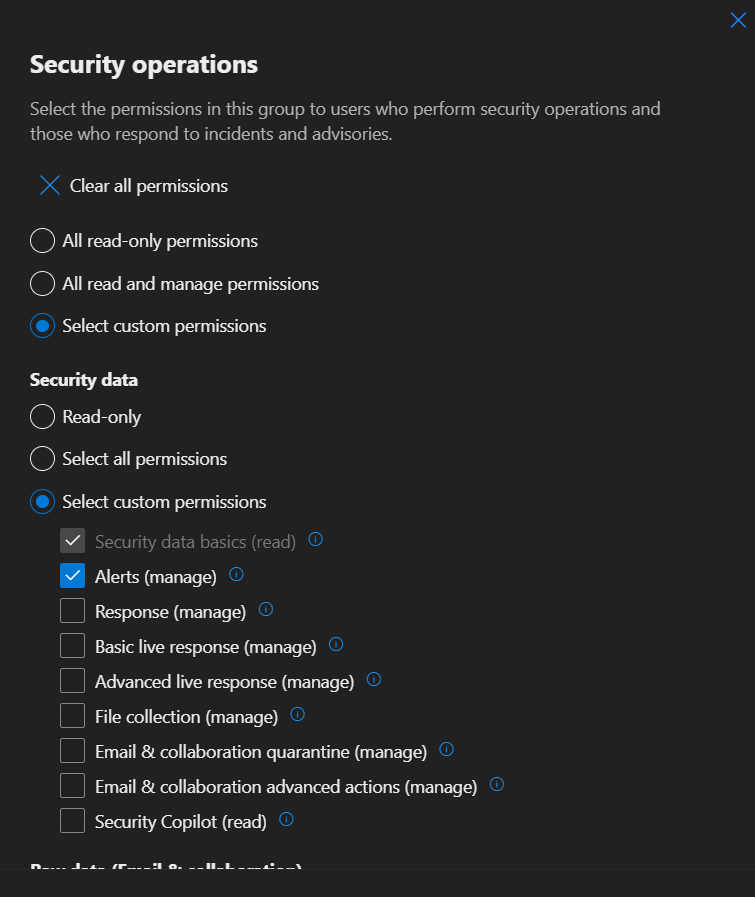Enable File collection (manage) permission
The height and width of the screenshot is (897, 755).
click(x=72, y=716)
